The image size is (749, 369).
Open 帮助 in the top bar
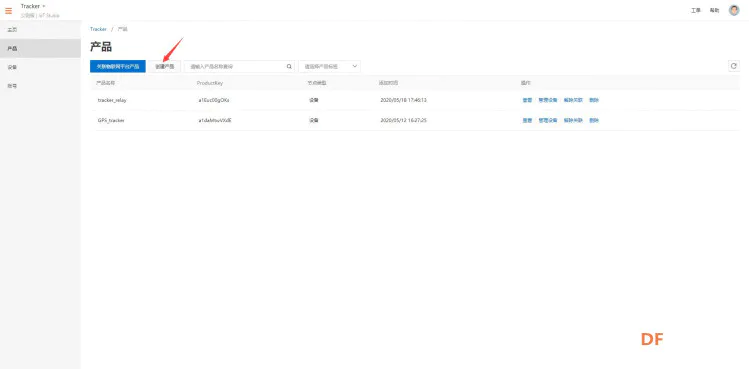[714, 11]
